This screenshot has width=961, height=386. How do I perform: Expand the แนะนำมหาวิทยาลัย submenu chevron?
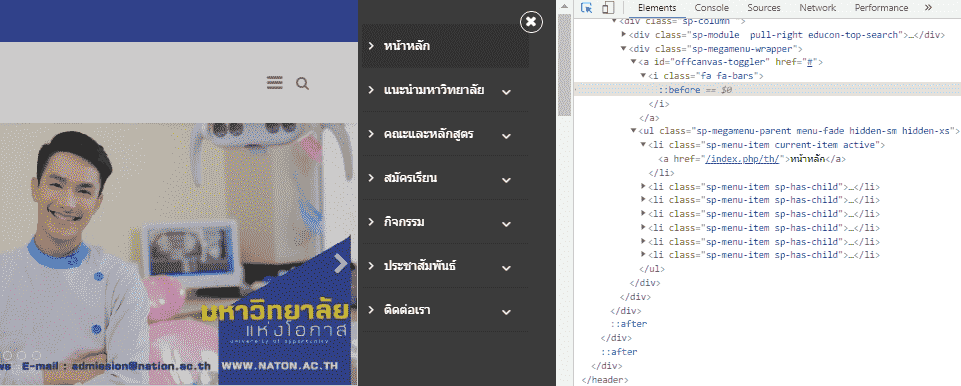click(x=506, y=92)
